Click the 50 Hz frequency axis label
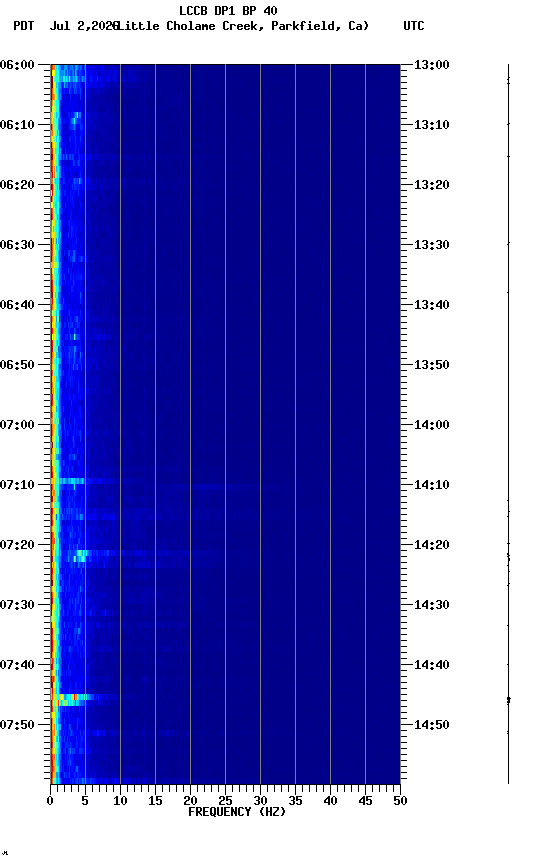 point(401,801)
